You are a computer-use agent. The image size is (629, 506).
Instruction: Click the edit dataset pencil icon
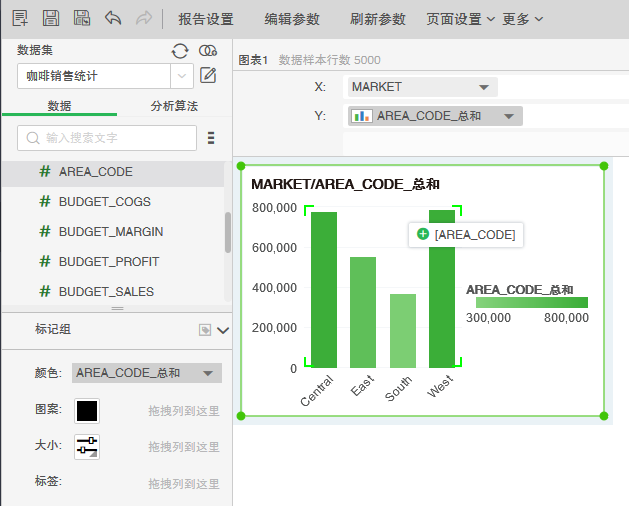coord(208,75)
